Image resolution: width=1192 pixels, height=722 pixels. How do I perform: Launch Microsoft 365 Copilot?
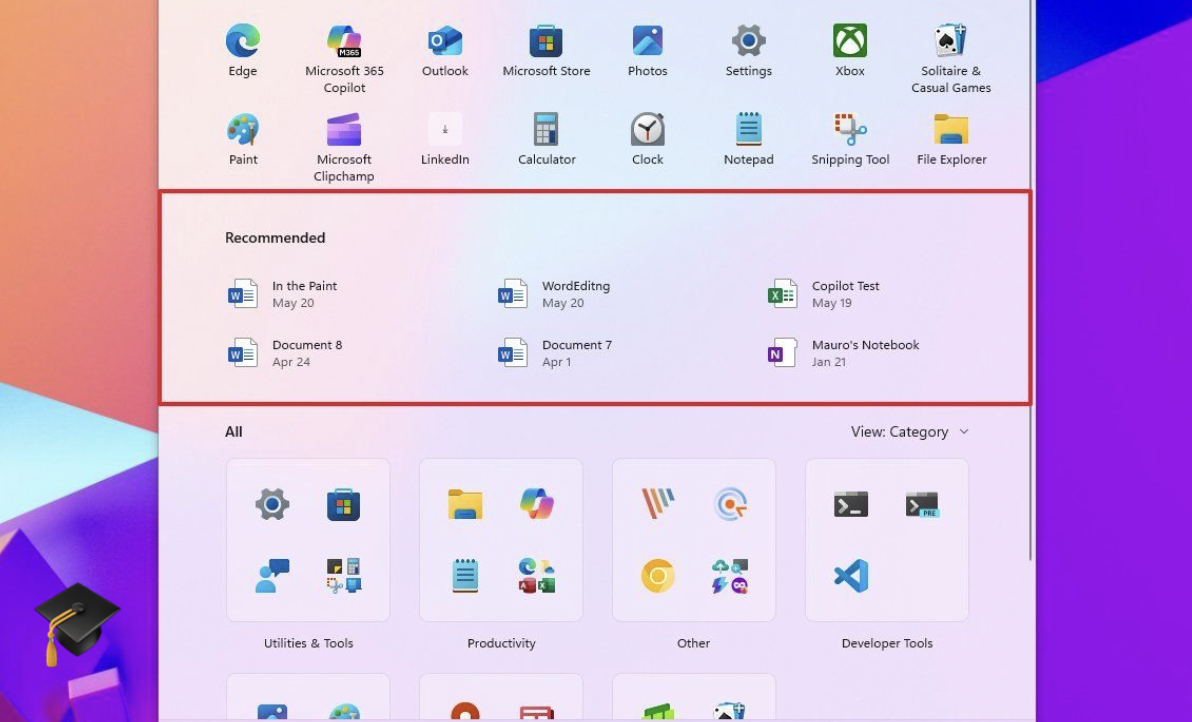coord(344,59)
